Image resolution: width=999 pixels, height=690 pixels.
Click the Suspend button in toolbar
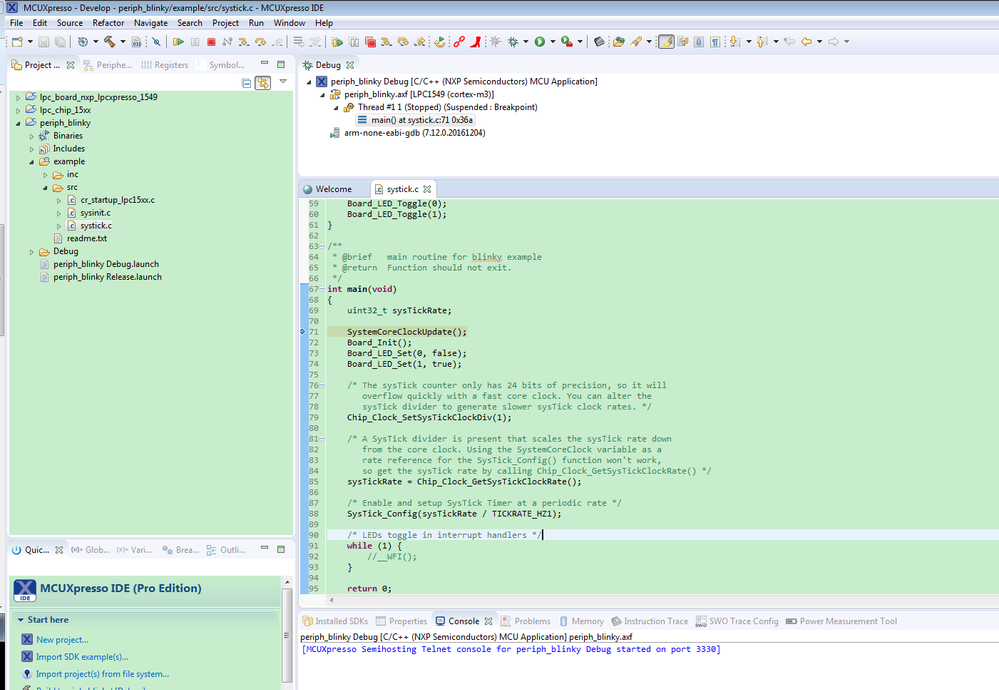pyautogui.click(x=195, y=42)
